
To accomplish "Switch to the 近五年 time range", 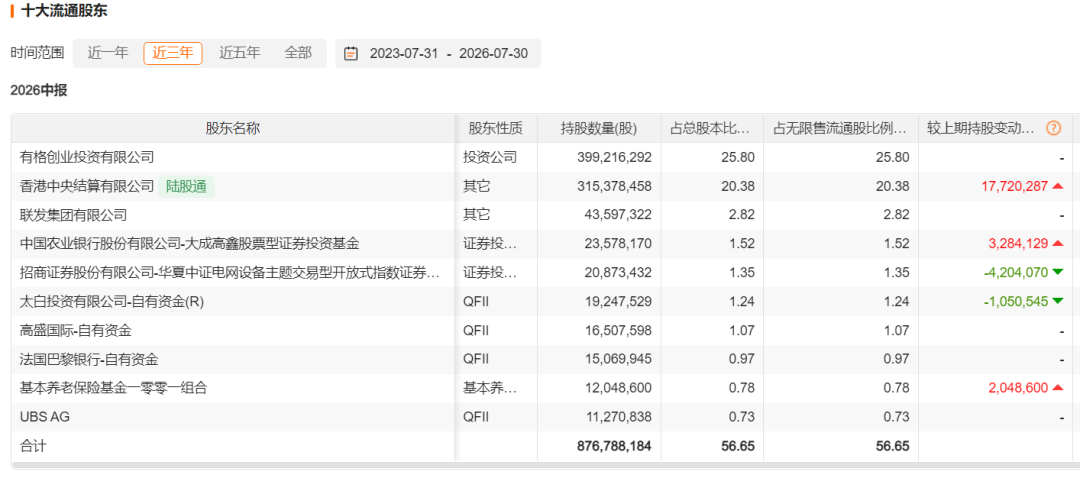I will click(x=240, y=53).
